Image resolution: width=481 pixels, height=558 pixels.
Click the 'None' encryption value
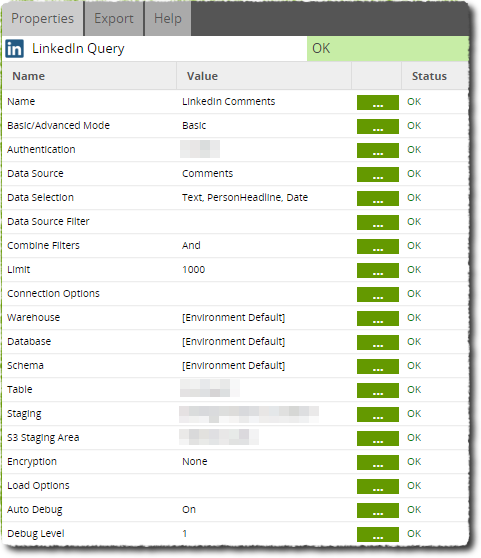(x=195, y=461)
